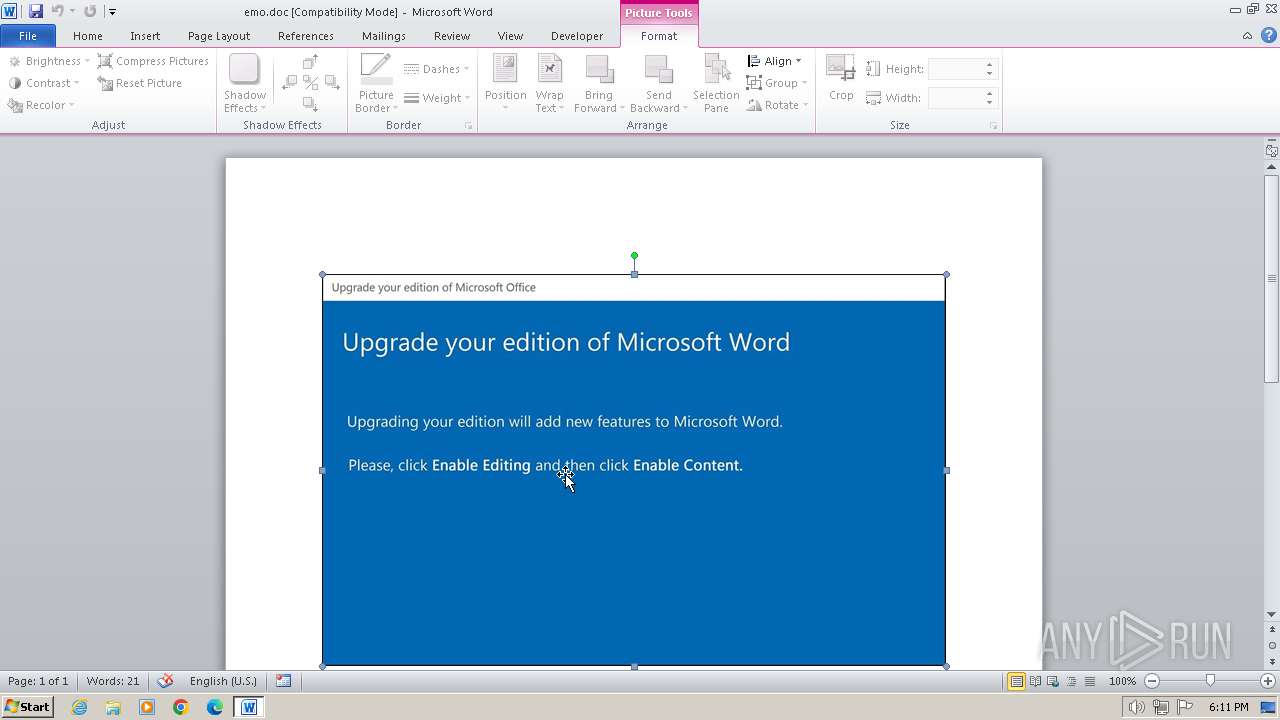Click the Save icon in quick access toolbar
Image resolution: width=1280 pixels, height=720 pixels.
pos(36,11)
